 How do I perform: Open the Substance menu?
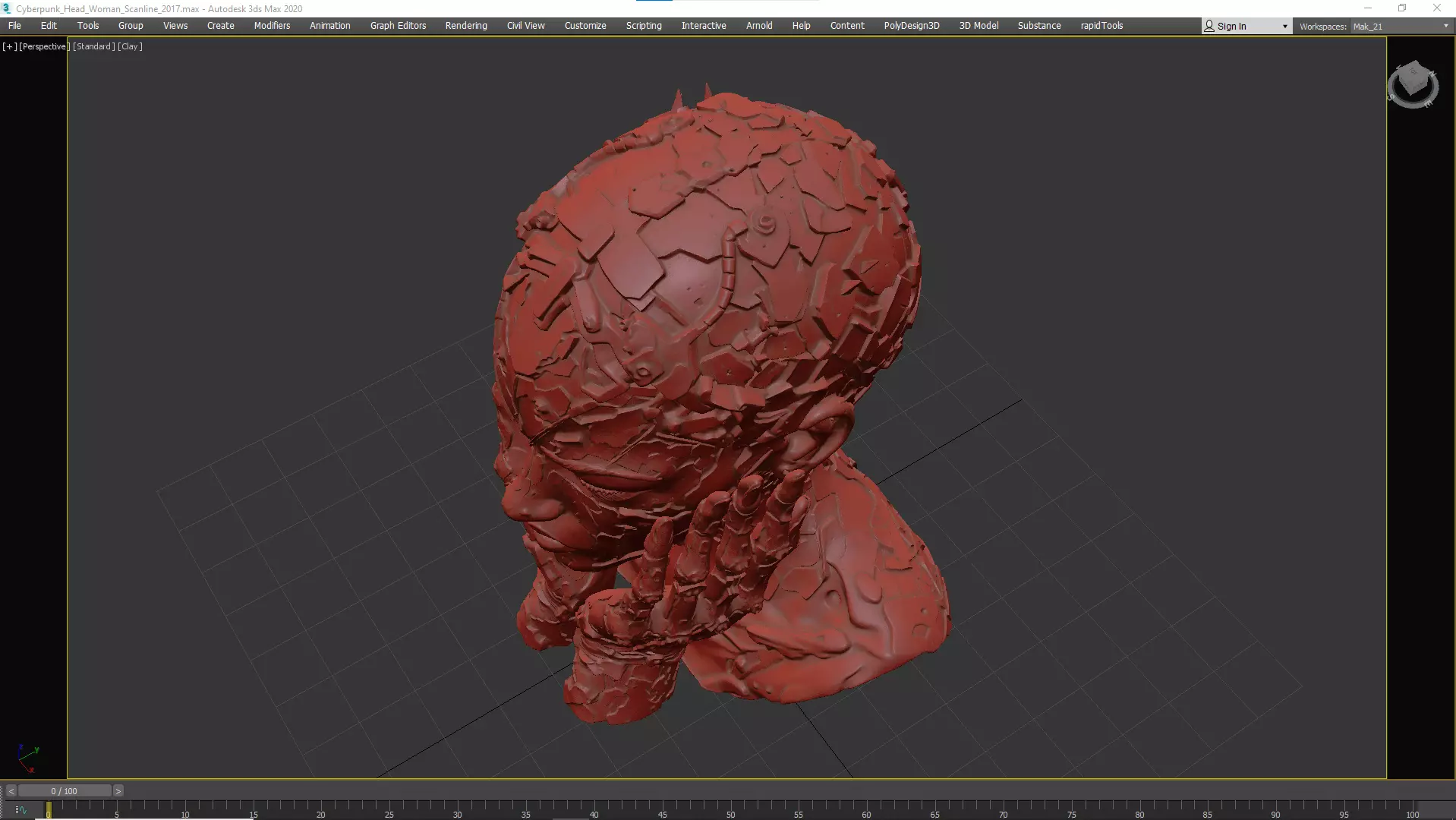[x=1039, y=26]
